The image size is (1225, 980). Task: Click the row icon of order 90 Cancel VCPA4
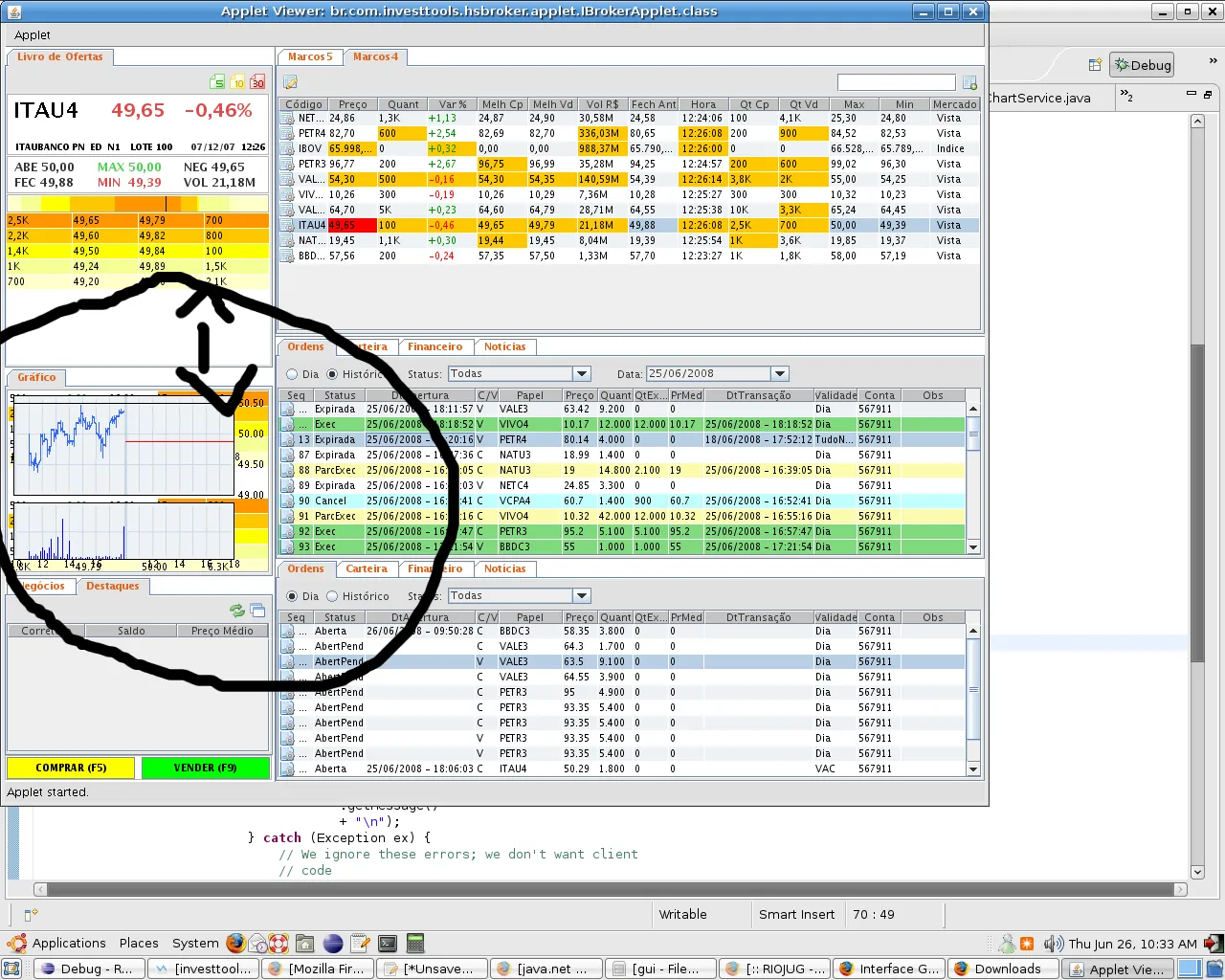click(287, 501)
